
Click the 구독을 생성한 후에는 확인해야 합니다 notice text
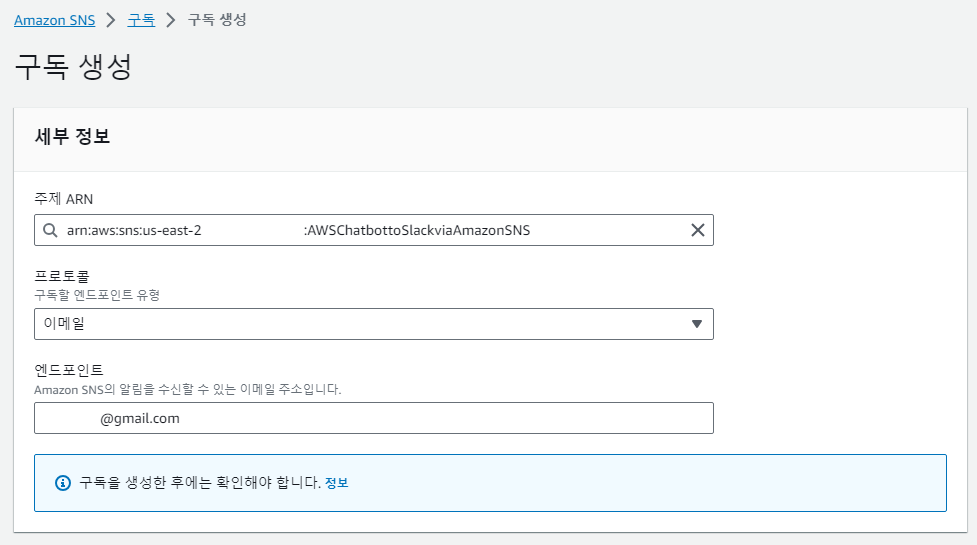coord(200,483)
